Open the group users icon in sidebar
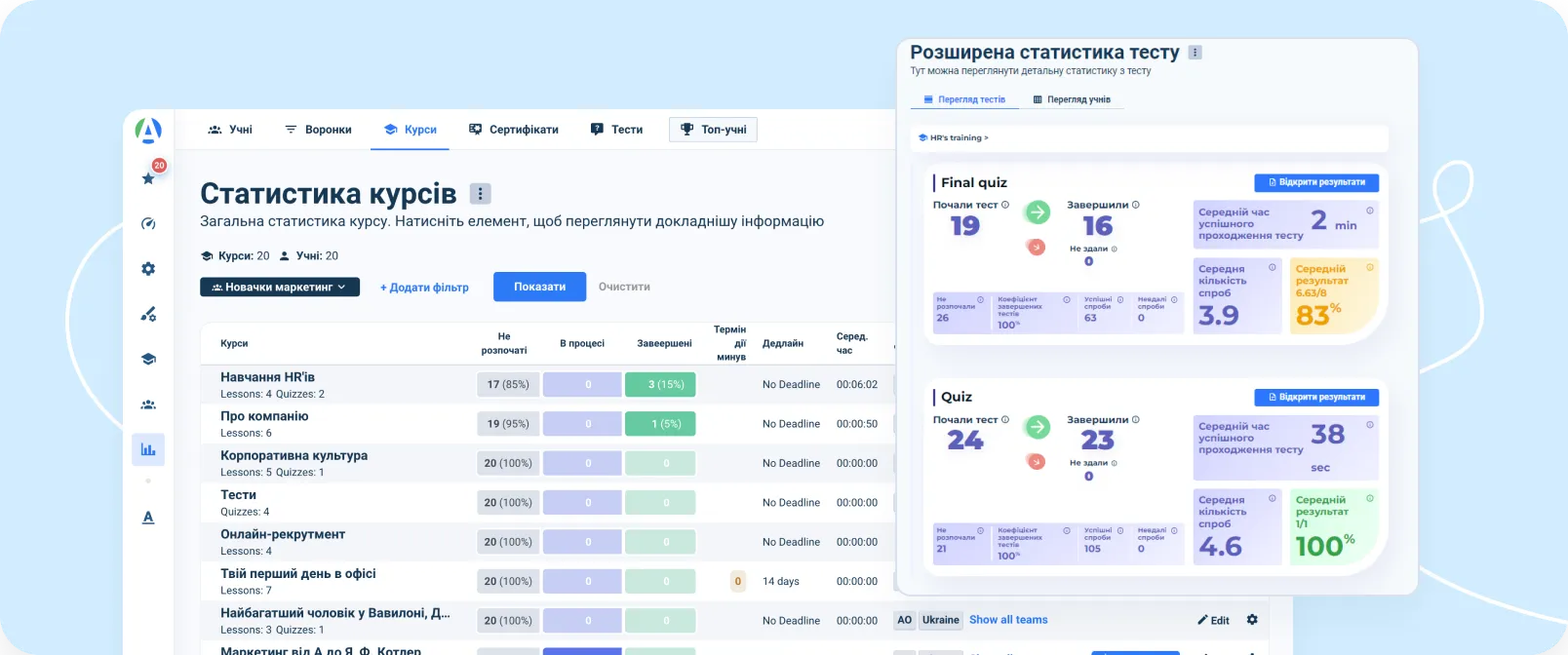The width and height of the screenshot is (1568, 655). [x=148, y=405]
